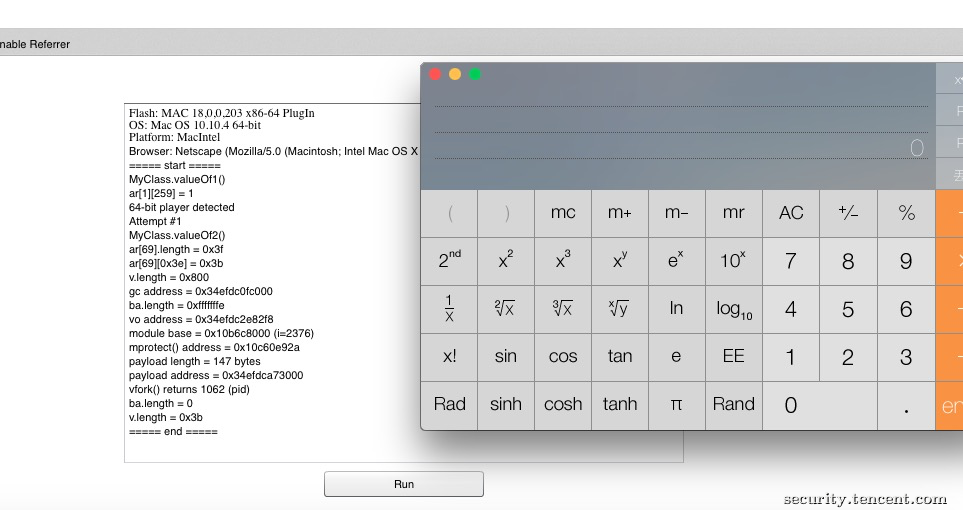The height and width of the screenshot is (510, 963).
Task: Switch angle mode with Rad key
Action: coord(449,405)
